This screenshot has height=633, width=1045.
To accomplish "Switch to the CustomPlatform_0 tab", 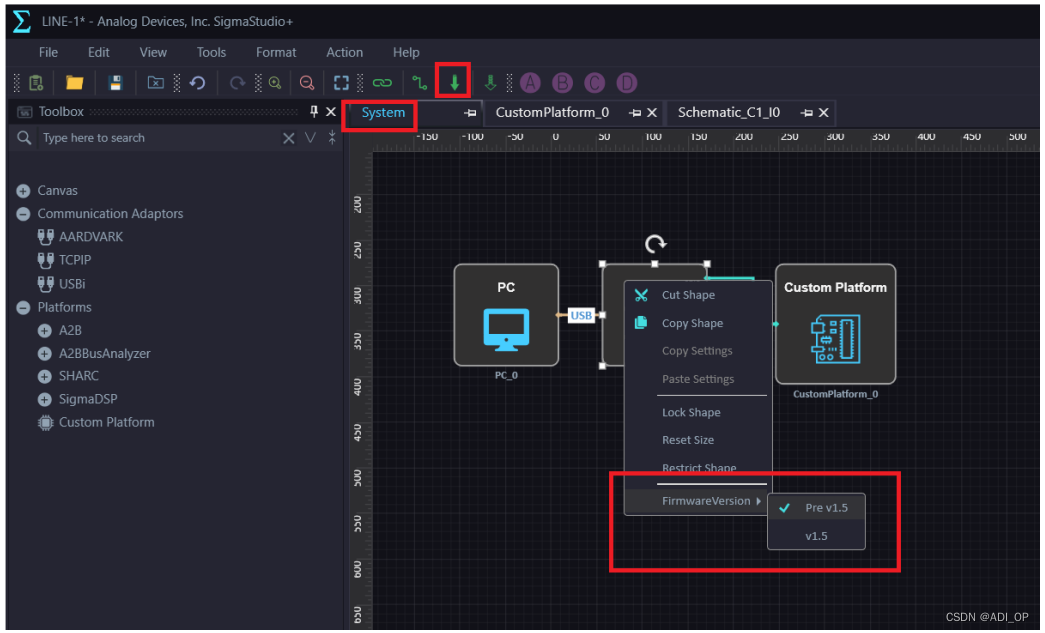I will point(552,113).
